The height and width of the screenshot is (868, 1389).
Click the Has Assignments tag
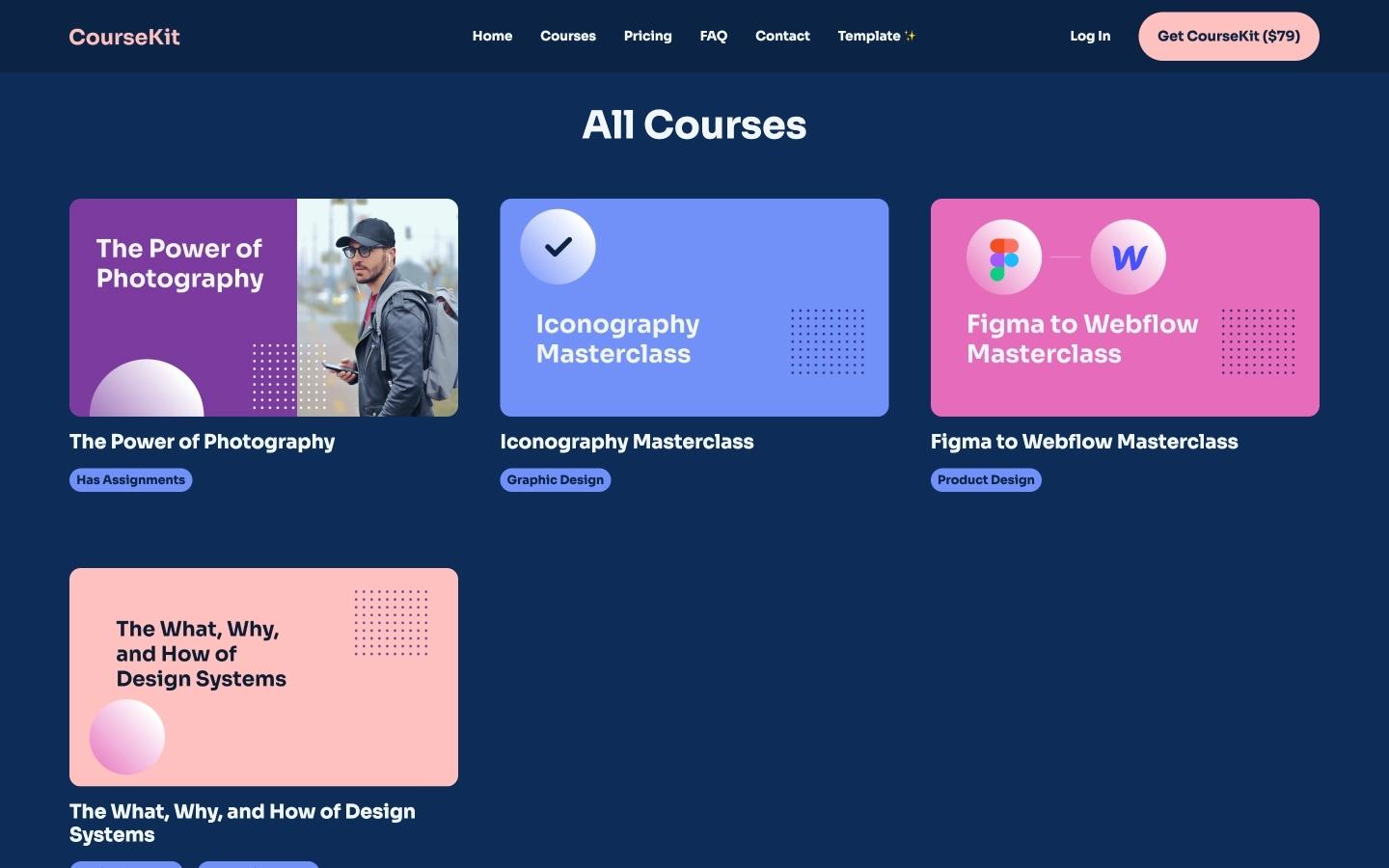130,479
